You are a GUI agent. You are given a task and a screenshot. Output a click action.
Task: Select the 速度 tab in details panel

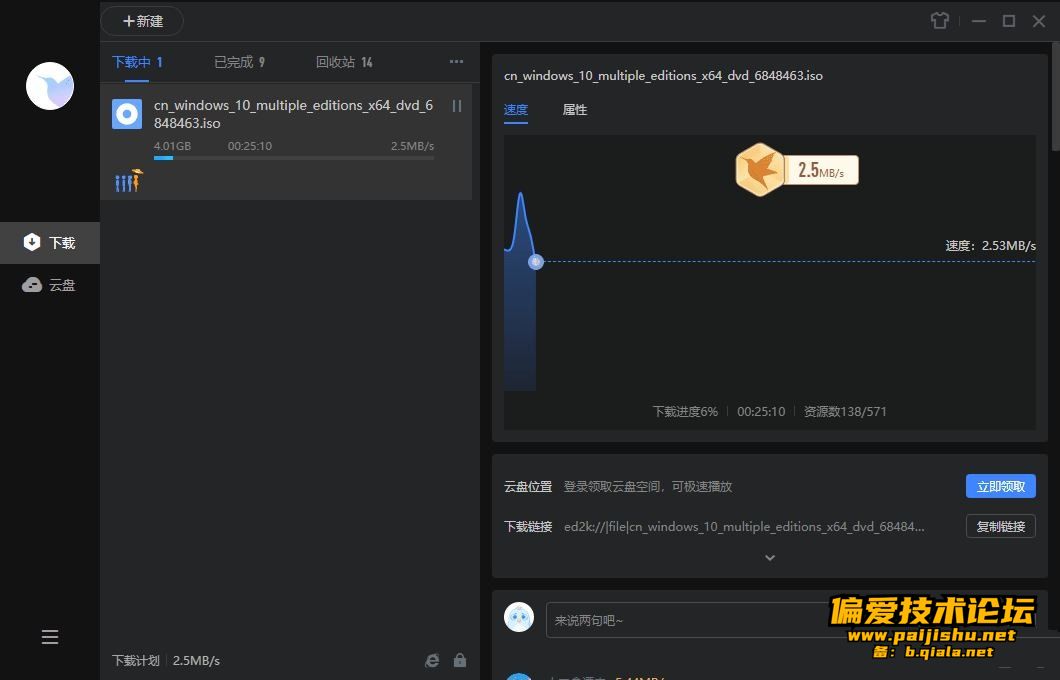[x=516, y=110]
